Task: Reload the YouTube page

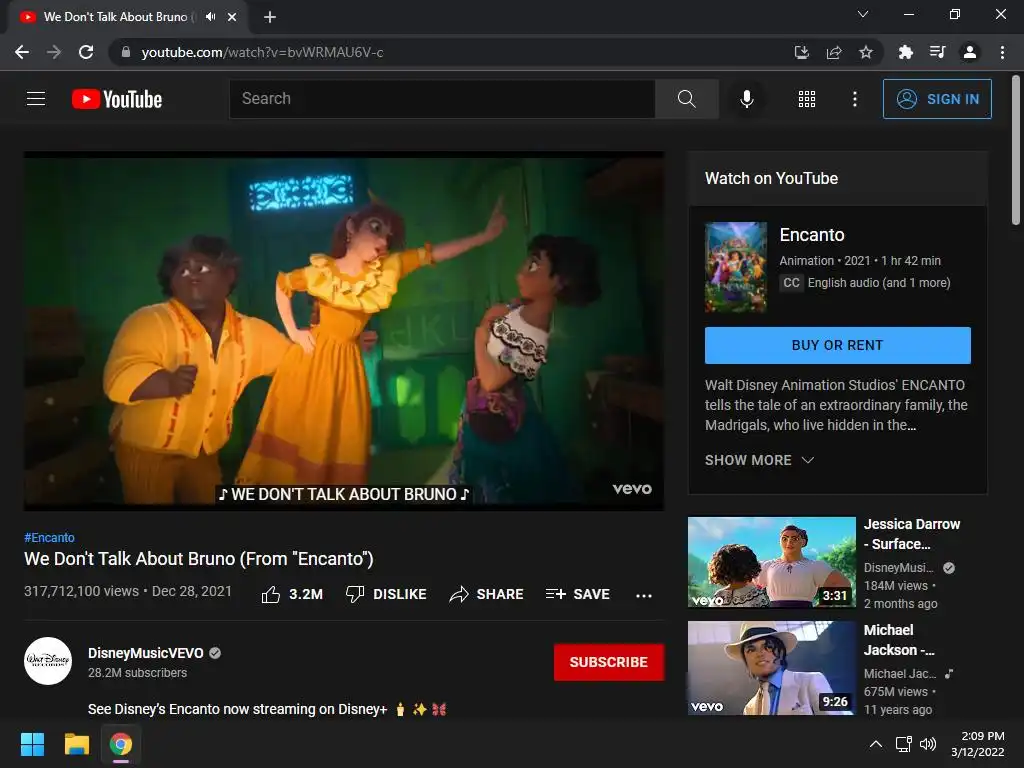Action: pos(86,52)
